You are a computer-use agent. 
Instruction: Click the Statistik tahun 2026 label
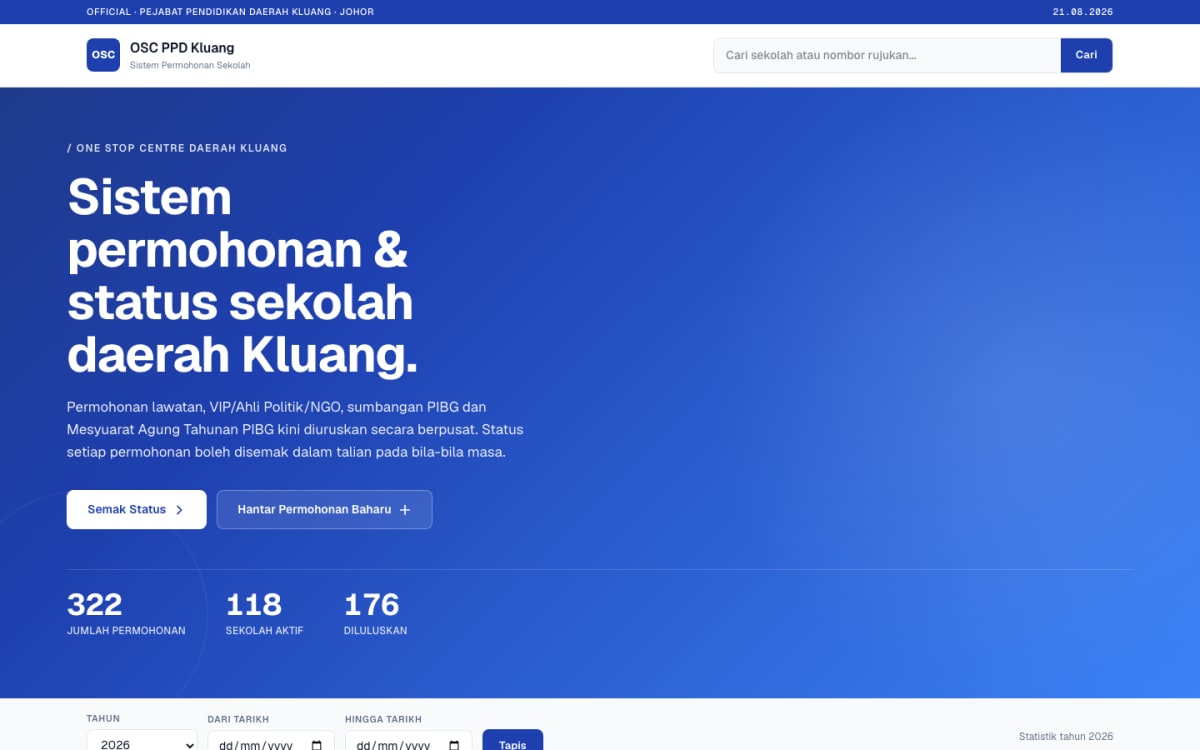click(x=1066, y=736)
